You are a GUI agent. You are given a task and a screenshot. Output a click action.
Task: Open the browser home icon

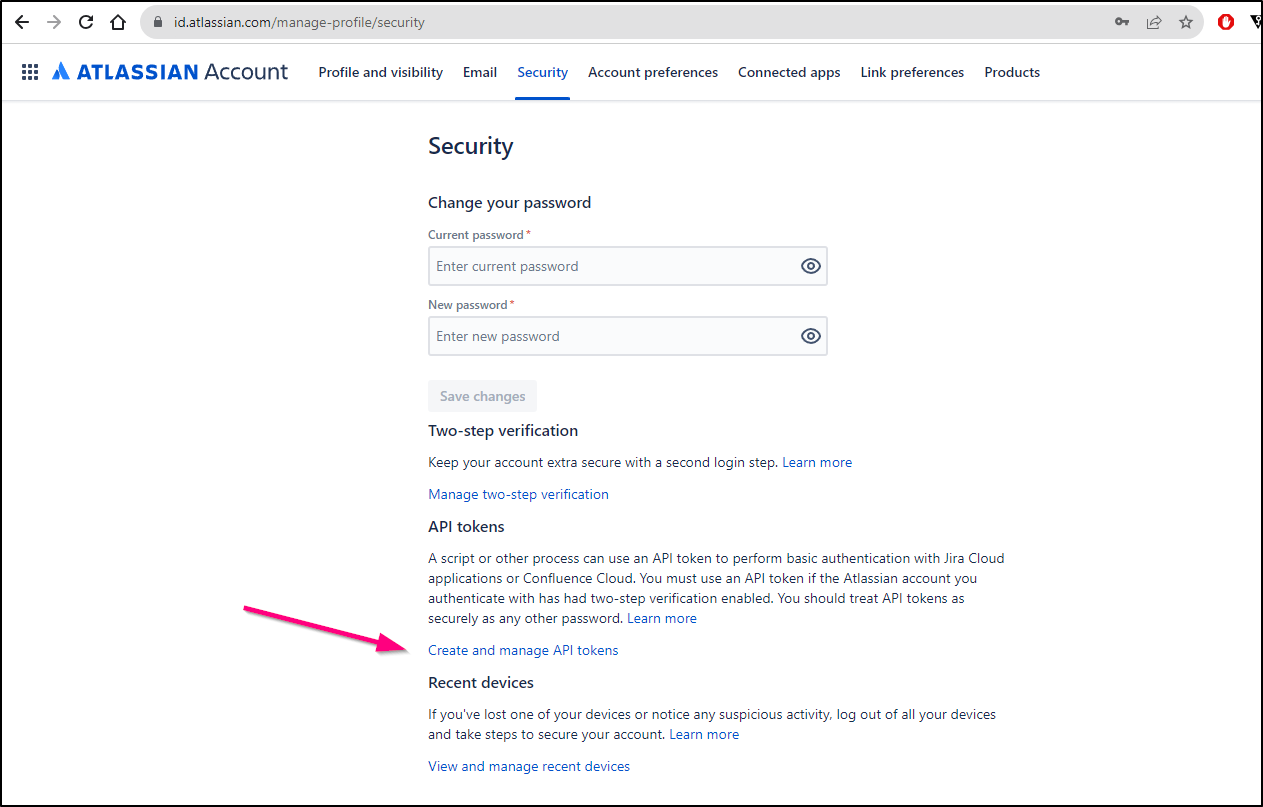(x=118, y=22)
